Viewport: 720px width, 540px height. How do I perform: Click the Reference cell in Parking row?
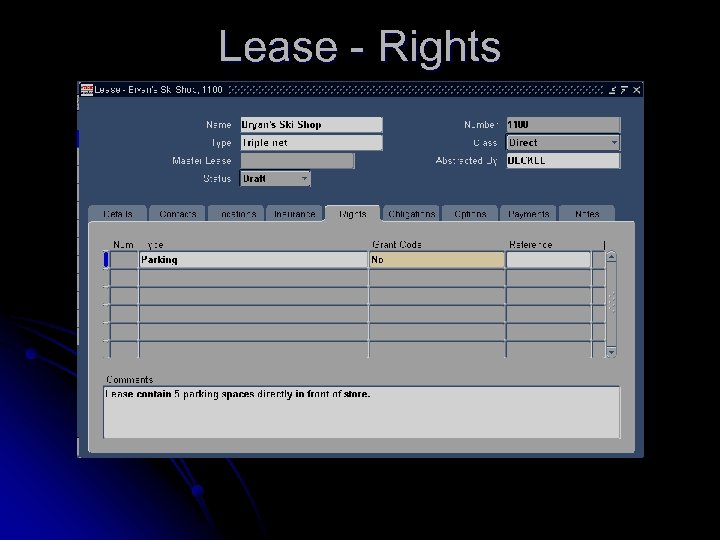[x=548, y=260]
